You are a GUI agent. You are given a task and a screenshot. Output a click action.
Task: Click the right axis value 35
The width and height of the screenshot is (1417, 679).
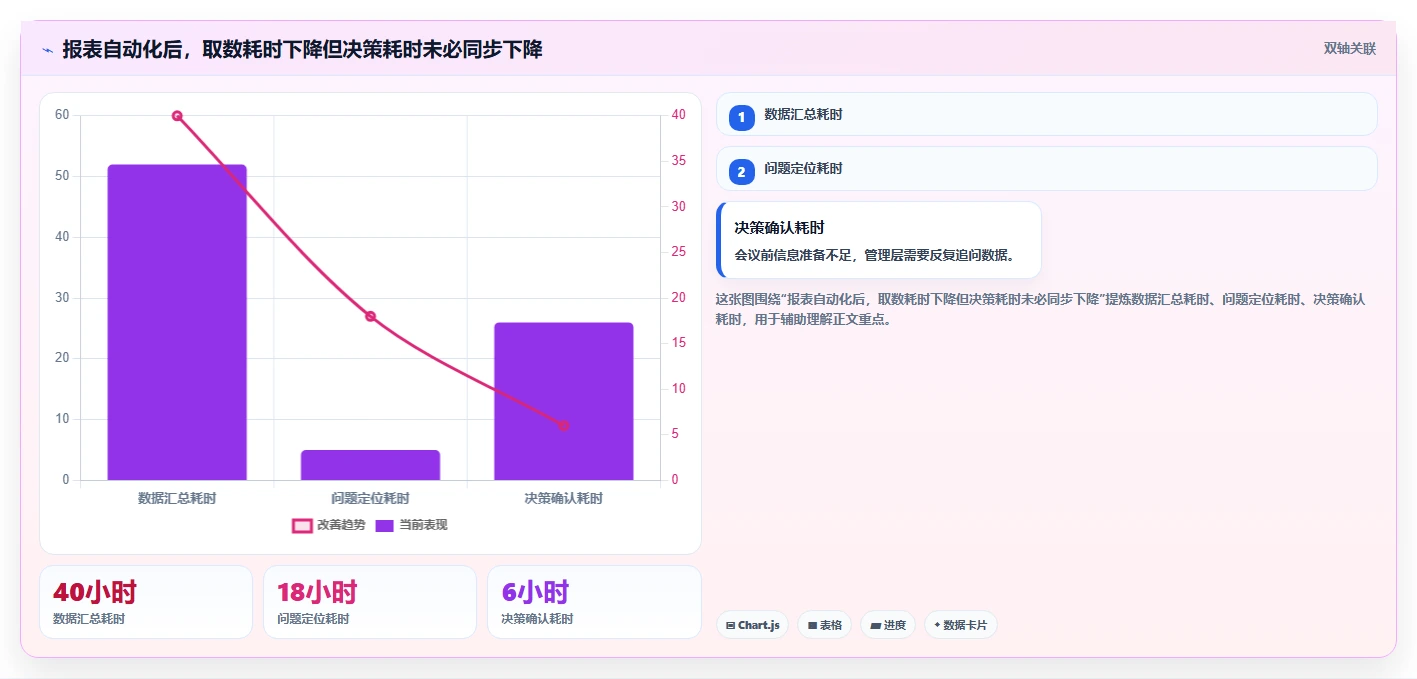(679, 161)
